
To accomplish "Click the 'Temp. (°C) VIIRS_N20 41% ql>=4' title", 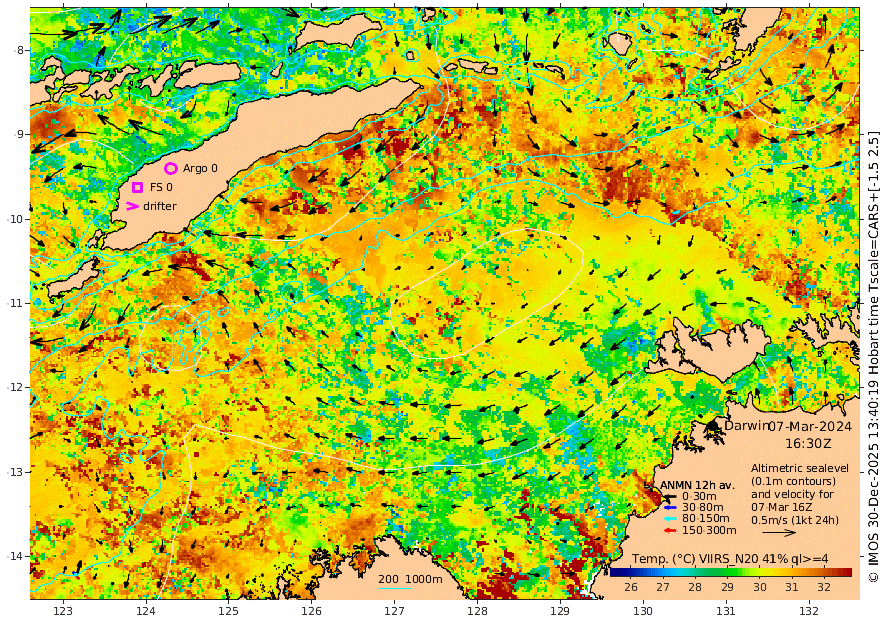I will [730, 559].
